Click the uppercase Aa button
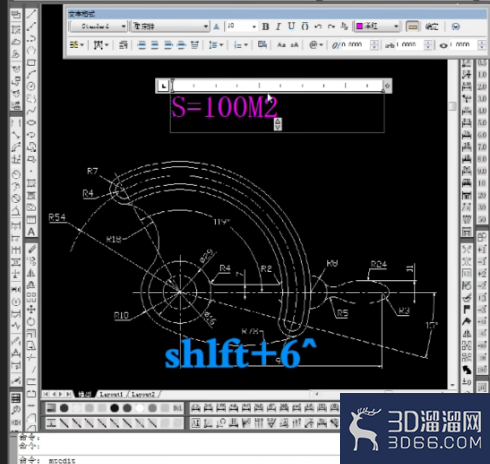490x464 pixels. 281,45
